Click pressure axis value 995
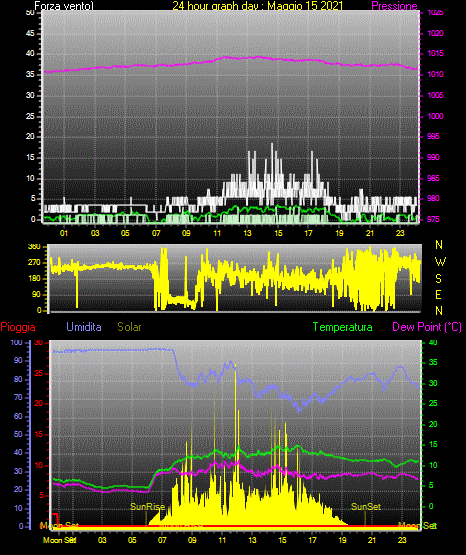The height and width of the screenshot is (555, 466). (433, 136)
